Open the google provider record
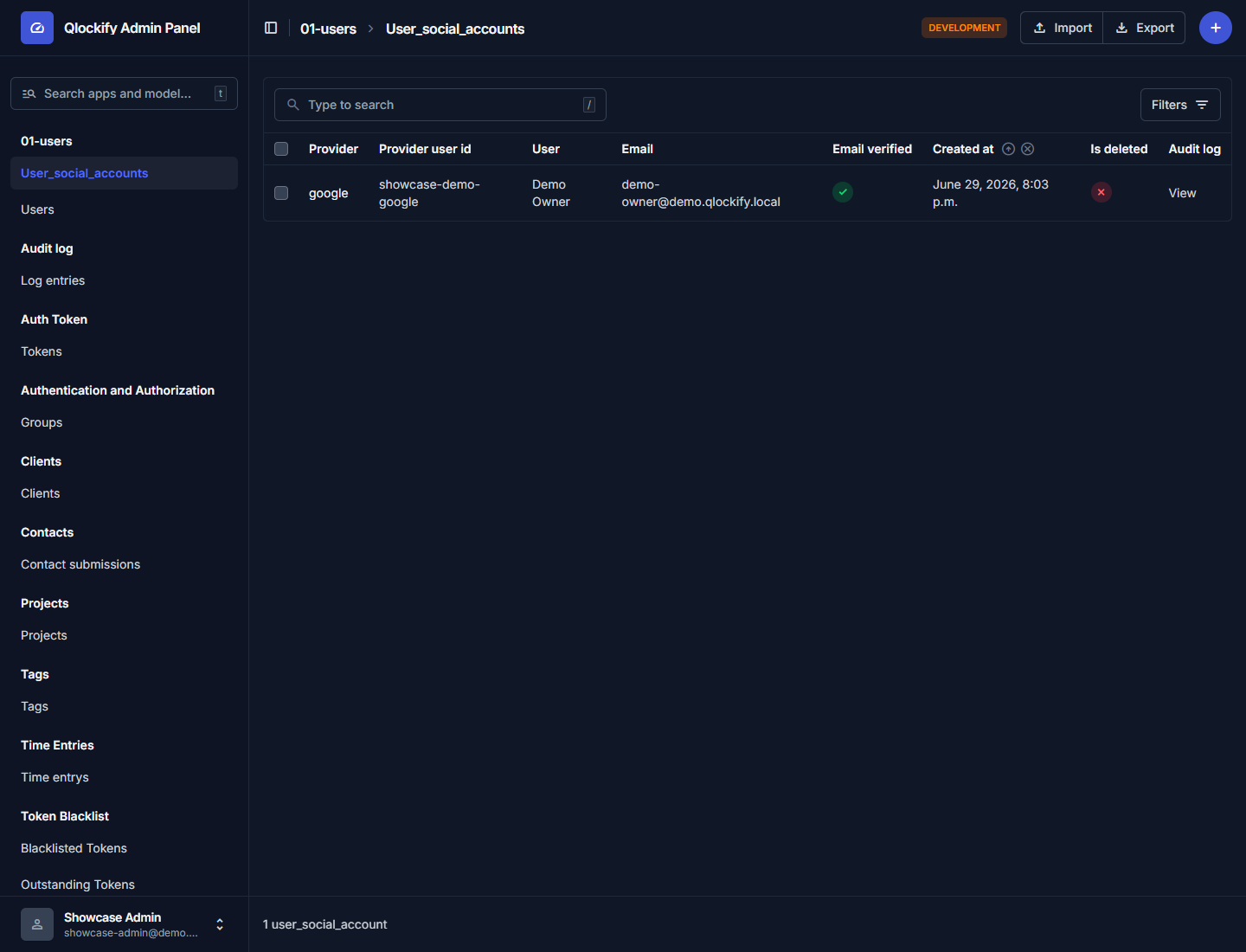Screen dimensions: 1246x952 tap(328, 193)
